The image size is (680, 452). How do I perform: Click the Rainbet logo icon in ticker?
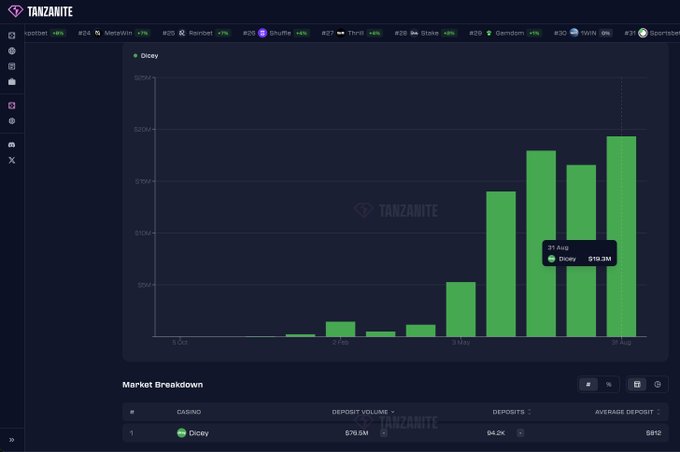182,33
